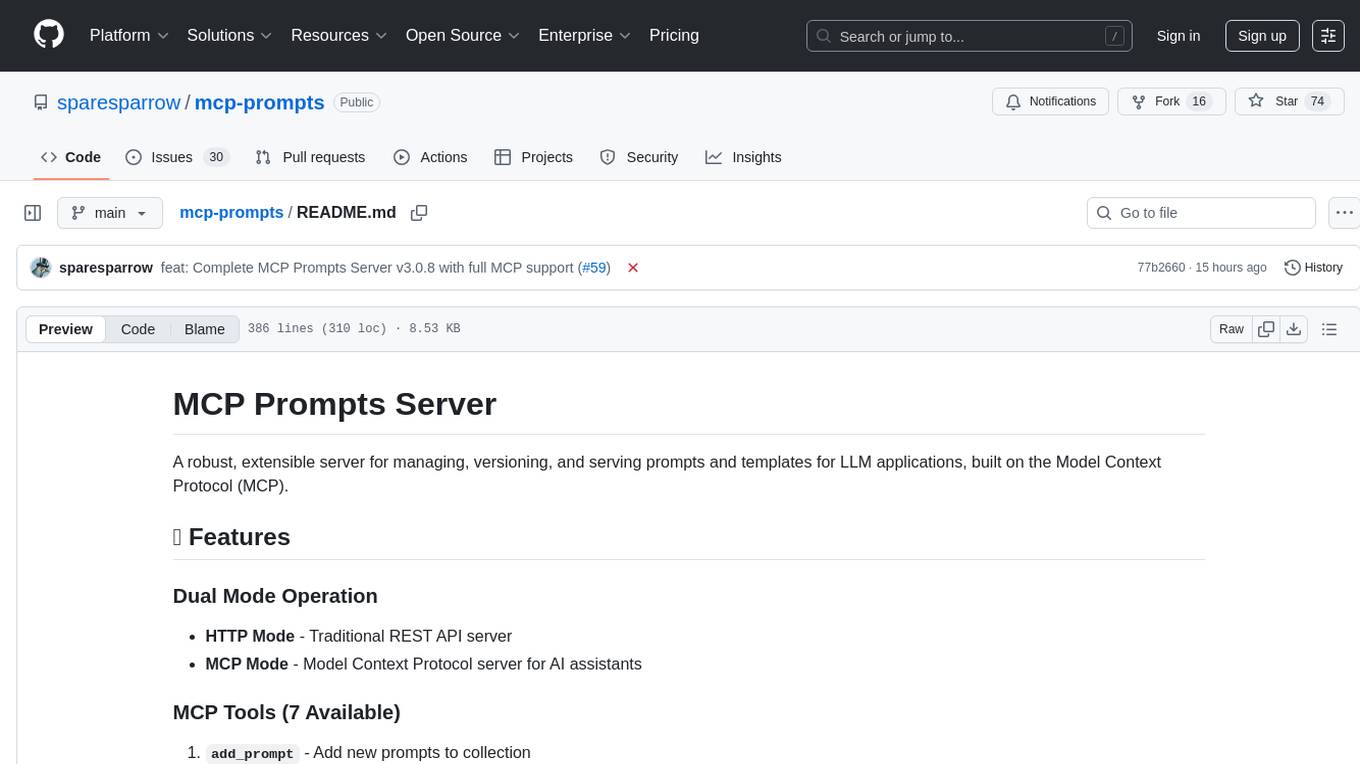This screenshot has height=764, width=1360.
Task: Click the Sign up button
Action: coord(1262,36)
